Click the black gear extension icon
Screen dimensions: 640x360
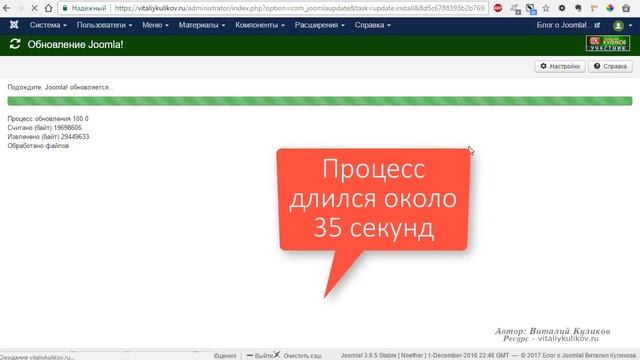(562, 8)
